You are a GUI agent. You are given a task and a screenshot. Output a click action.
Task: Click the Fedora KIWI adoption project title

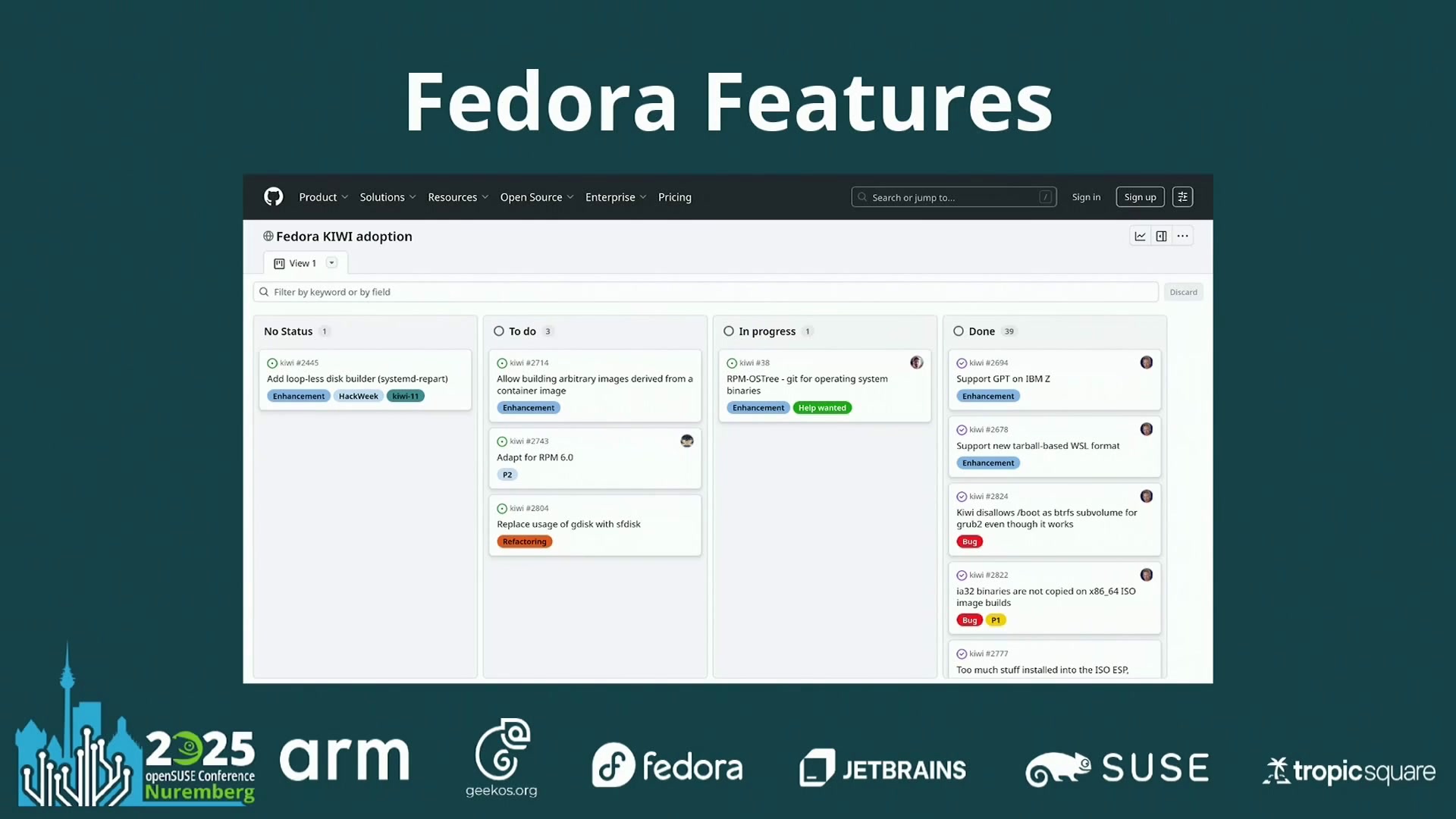coord(344,237)
